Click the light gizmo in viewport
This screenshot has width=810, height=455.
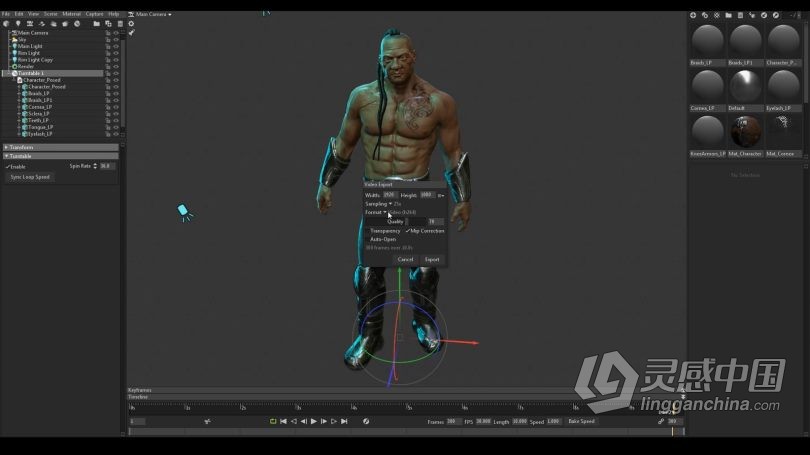[x=184, y=212]
